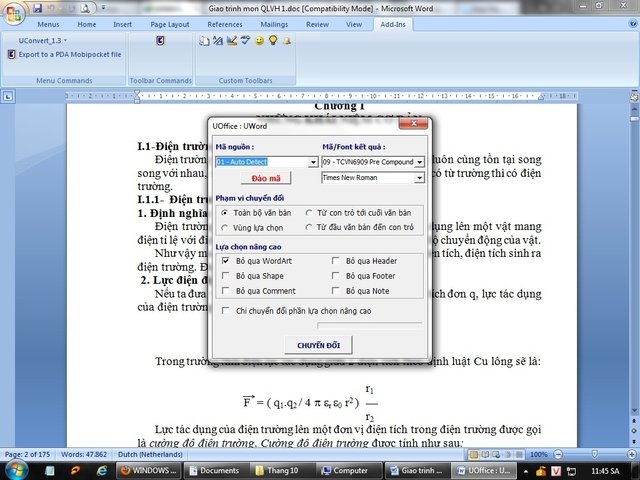The height and width of the screenshot is (480, 640).
Task: Show hidden system tray icons
Action: tap(526, 471)
